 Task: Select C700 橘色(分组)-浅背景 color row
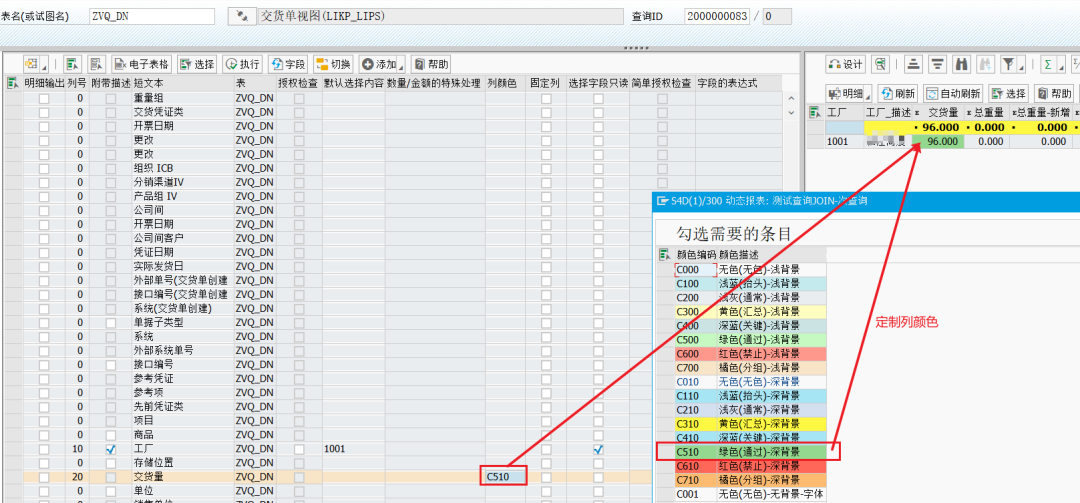(x=750, y=367)
